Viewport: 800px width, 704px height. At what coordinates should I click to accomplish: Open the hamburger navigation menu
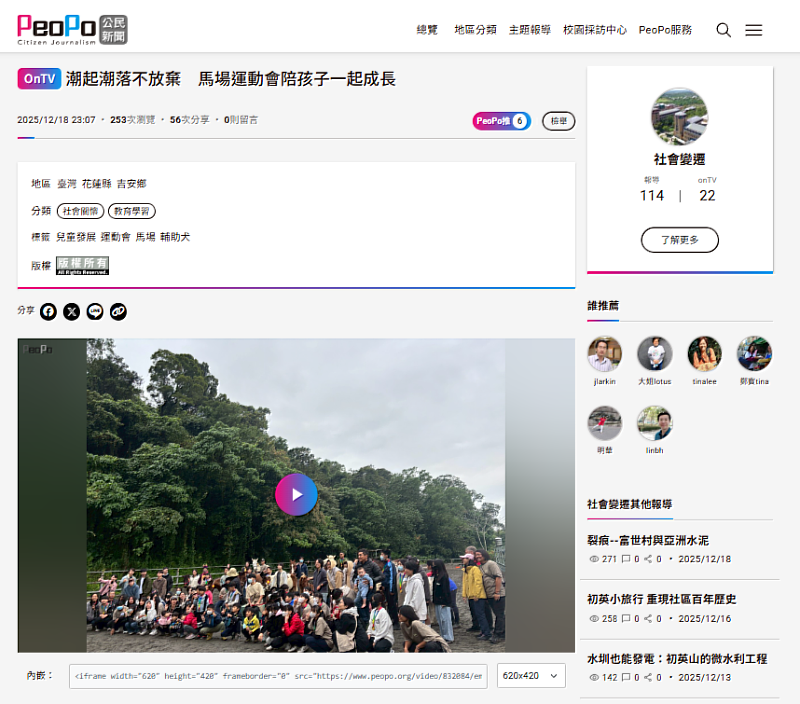(x=754, y=29)
